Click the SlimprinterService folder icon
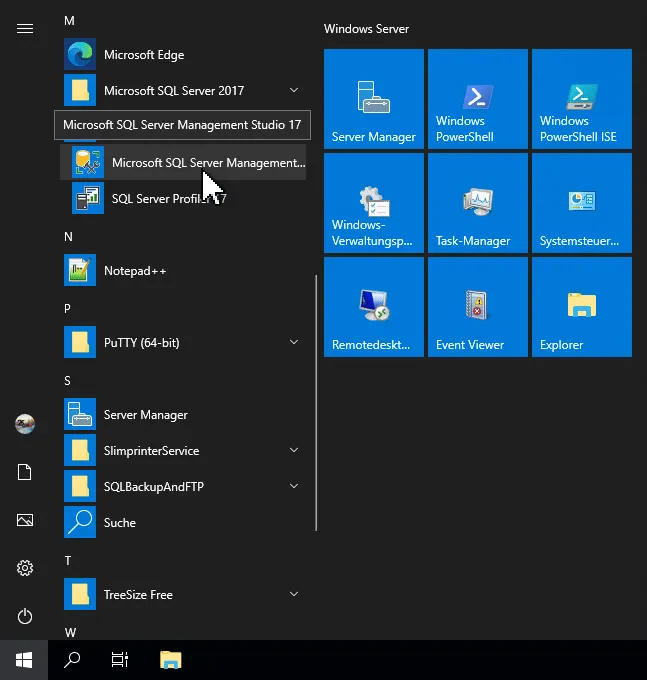647x680 pixels. point(80,450)
